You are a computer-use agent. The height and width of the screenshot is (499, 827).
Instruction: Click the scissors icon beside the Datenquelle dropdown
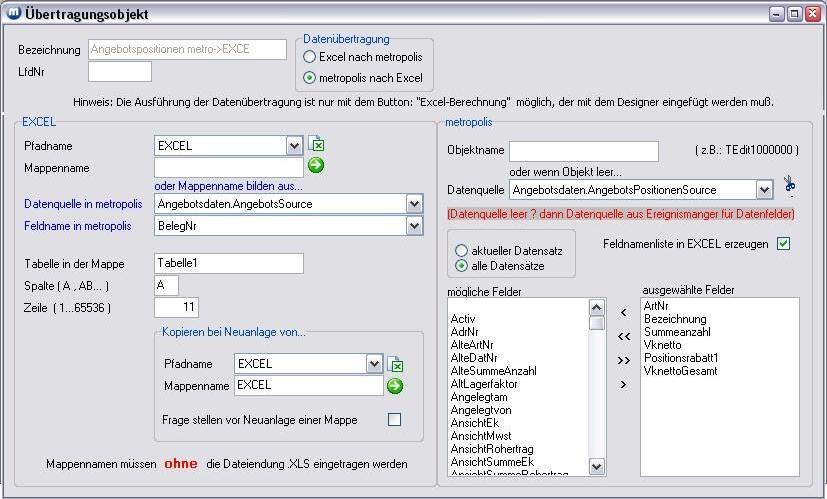click(x=789, y=185)
